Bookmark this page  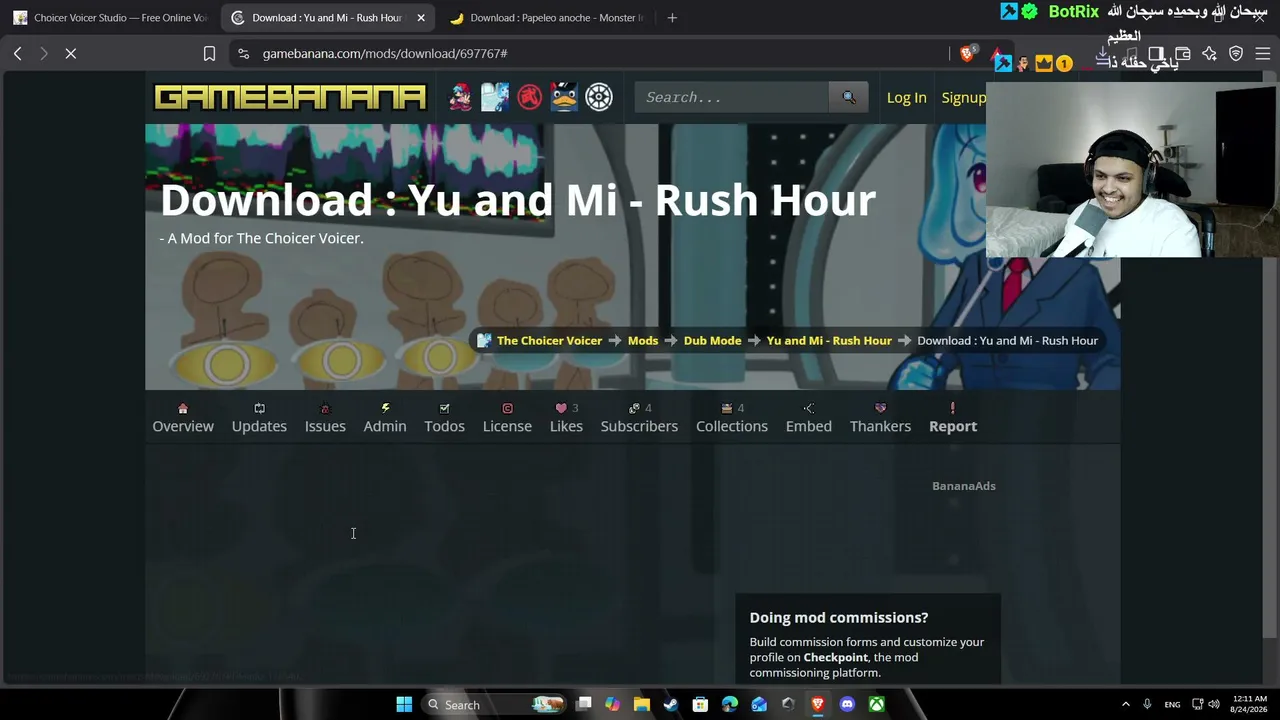[x=209, y=53]
